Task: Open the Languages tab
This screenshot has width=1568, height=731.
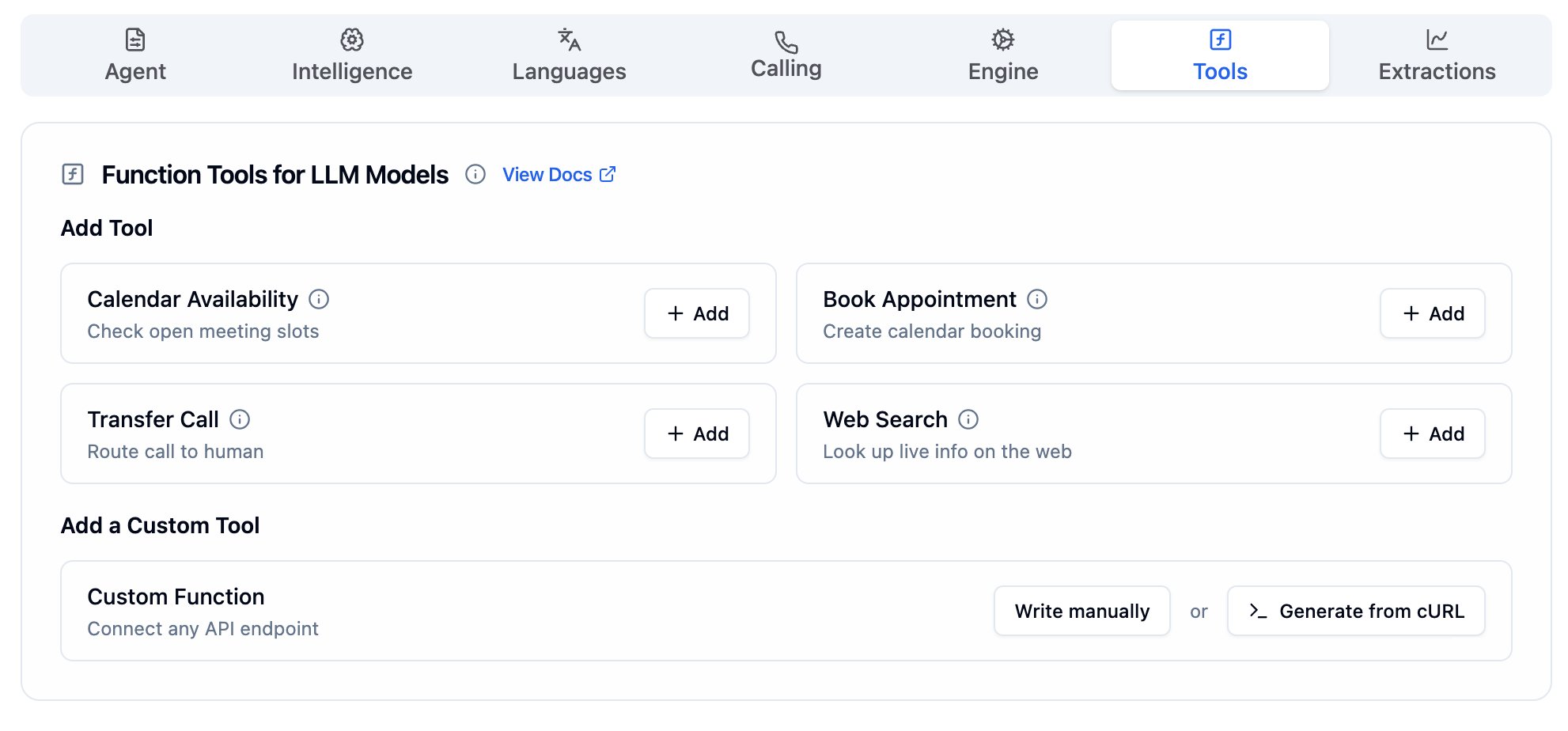Action: pyautogui.click(x=569, y=55)
